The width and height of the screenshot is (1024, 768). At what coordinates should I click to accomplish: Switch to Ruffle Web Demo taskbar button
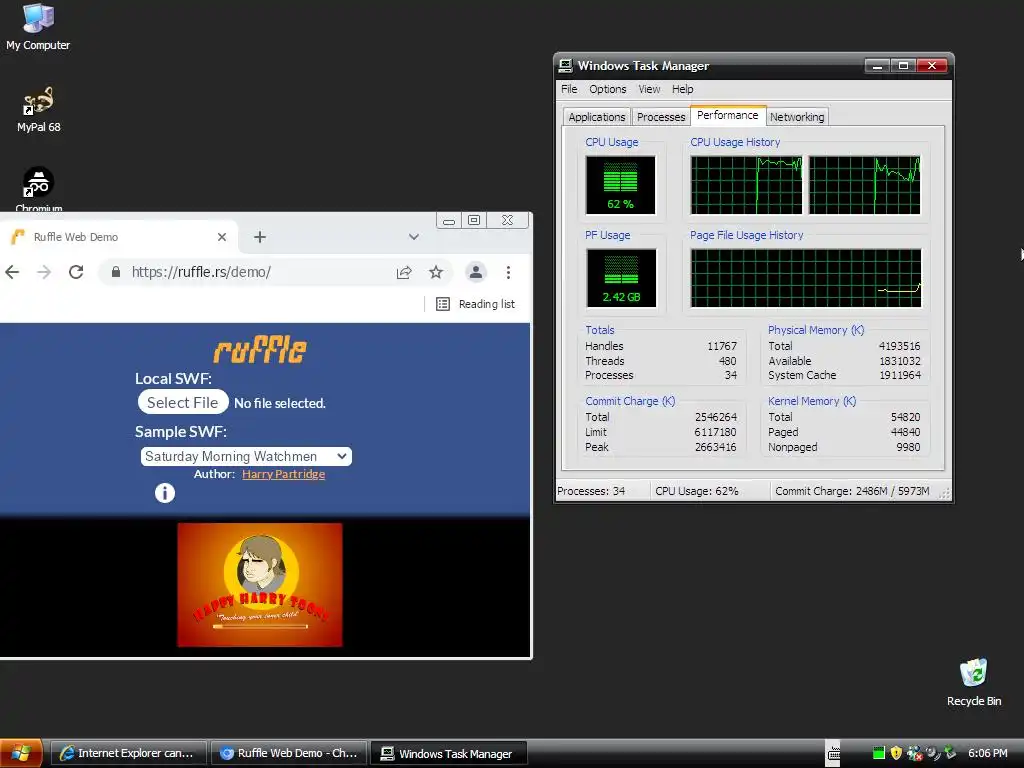(x=289, y=754)
